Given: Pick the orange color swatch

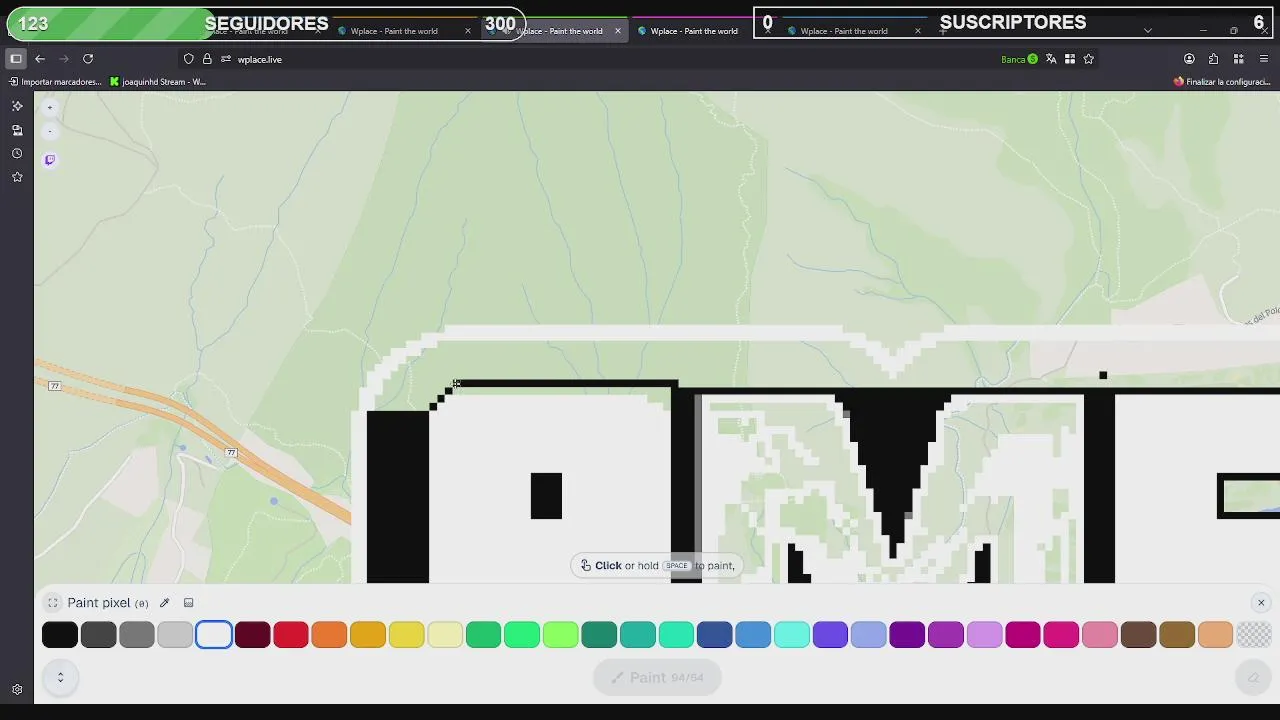Looking at the screenshot, I should tap(329, 635).
